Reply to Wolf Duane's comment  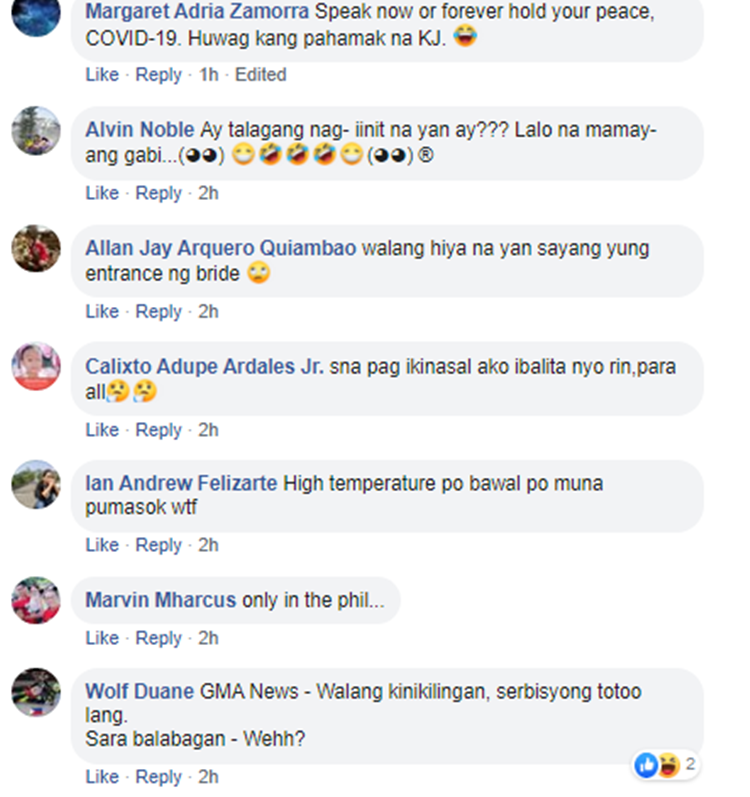159,777
